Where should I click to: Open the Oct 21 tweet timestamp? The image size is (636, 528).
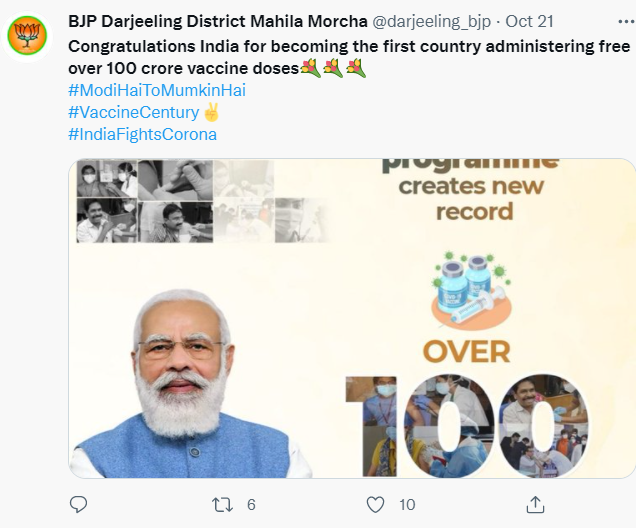(525, 21)
